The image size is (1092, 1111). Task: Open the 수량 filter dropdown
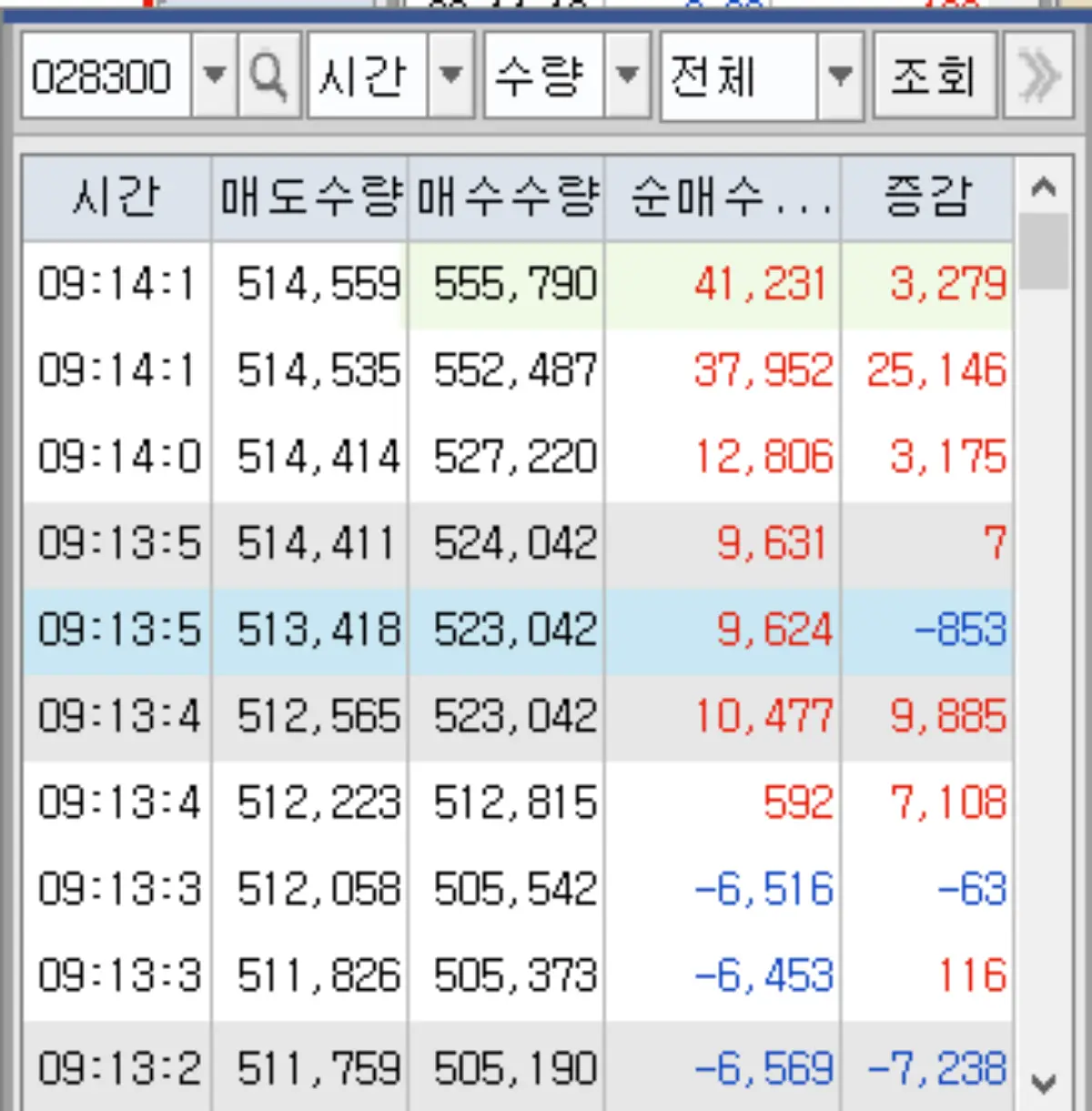(628, 76)
